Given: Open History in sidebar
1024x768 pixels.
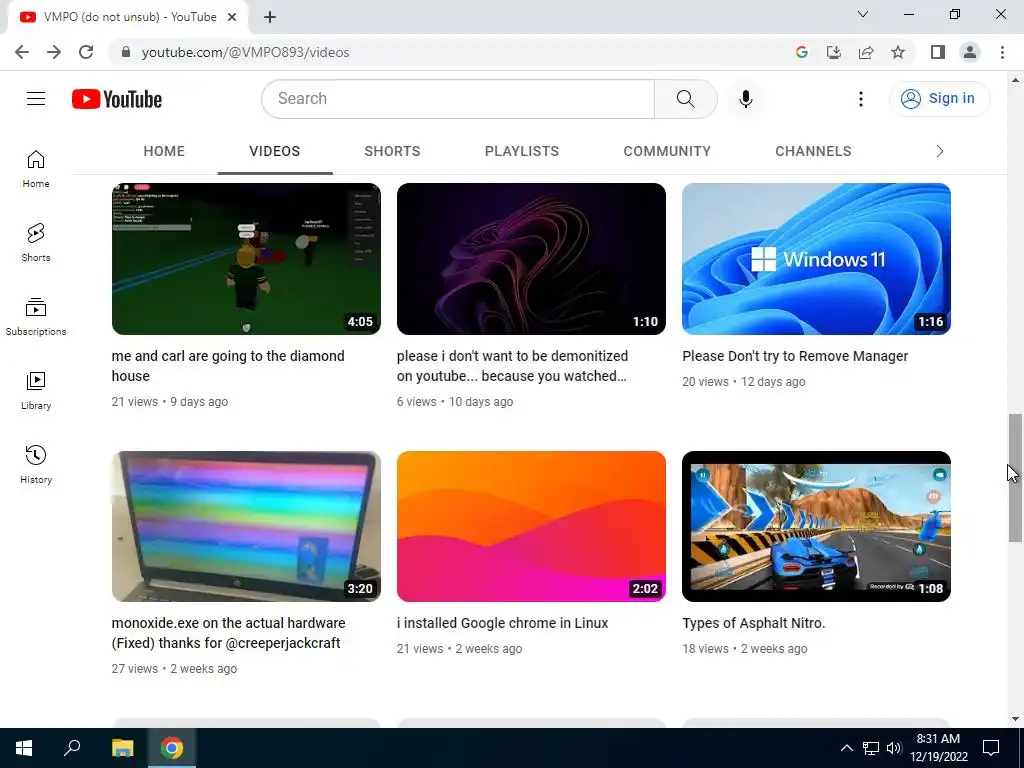Looking at the screenshot, I should click(x=36, y=464).
